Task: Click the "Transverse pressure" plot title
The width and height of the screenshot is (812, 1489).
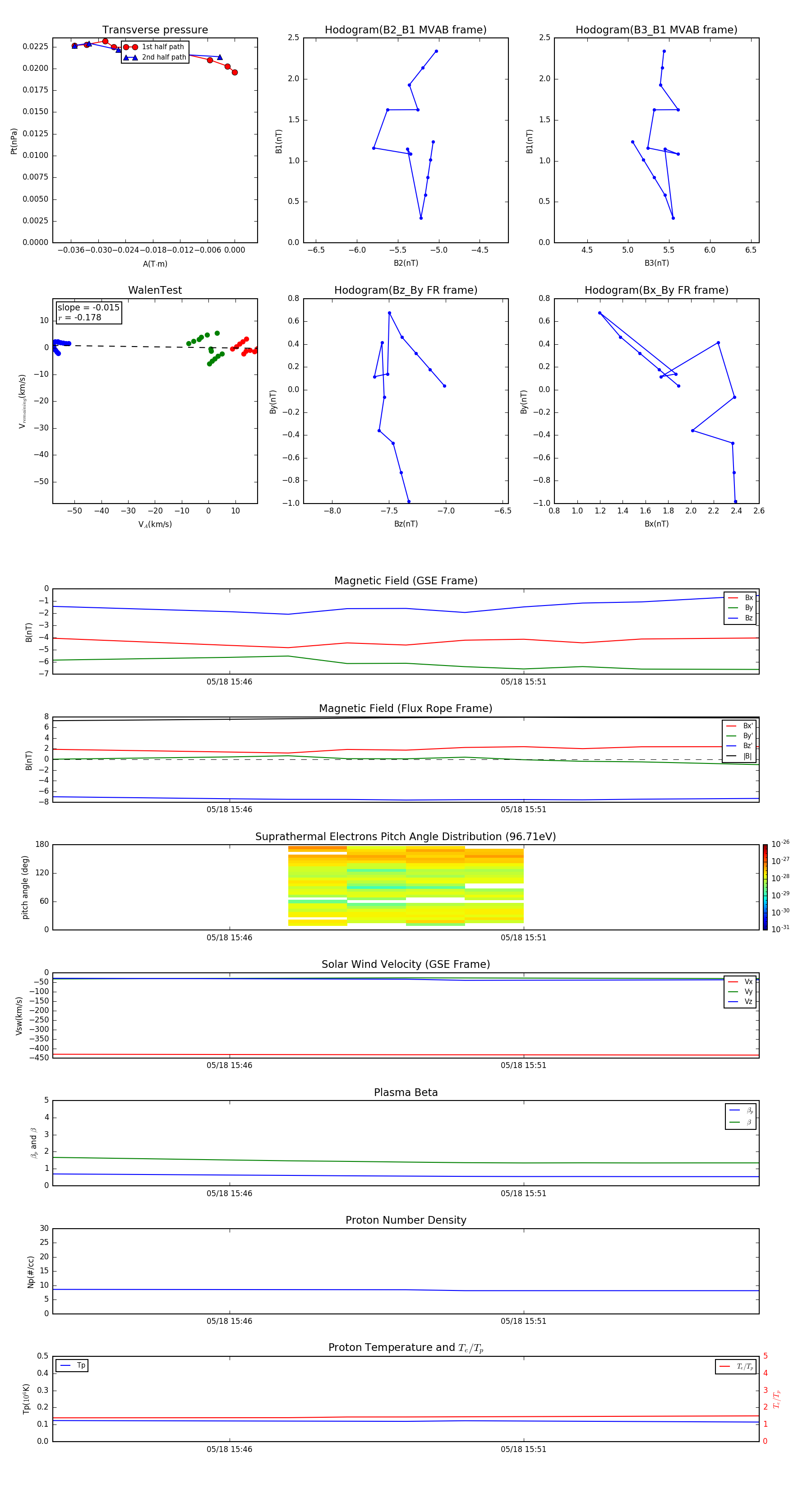Action: 155,30
